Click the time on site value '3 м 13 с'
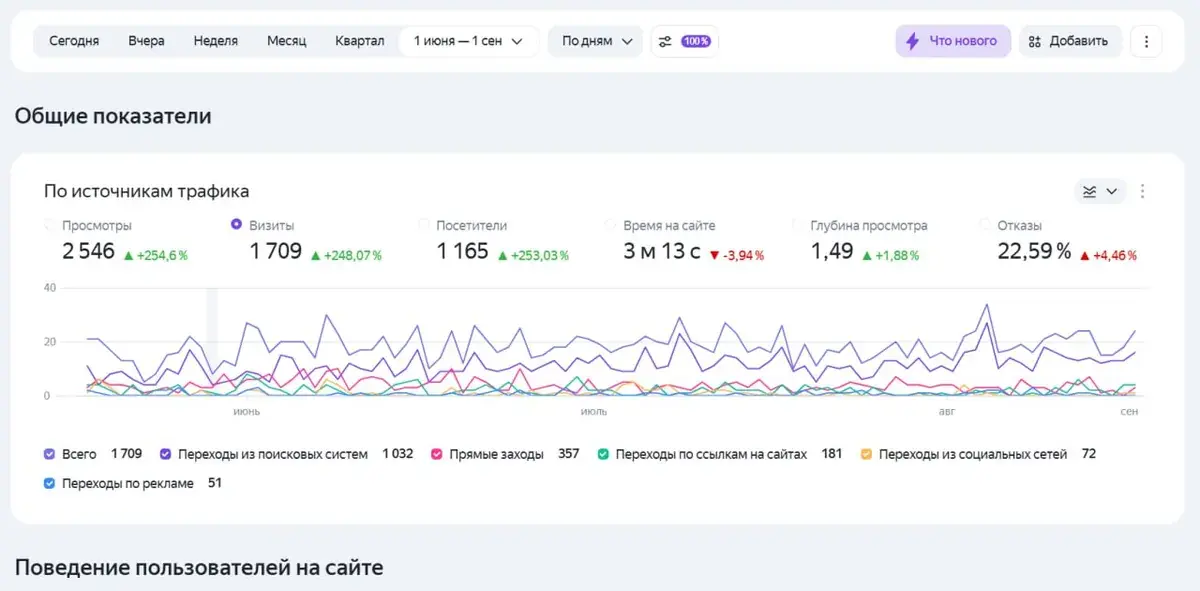1200x591 pixels. [x=661, y=251]
